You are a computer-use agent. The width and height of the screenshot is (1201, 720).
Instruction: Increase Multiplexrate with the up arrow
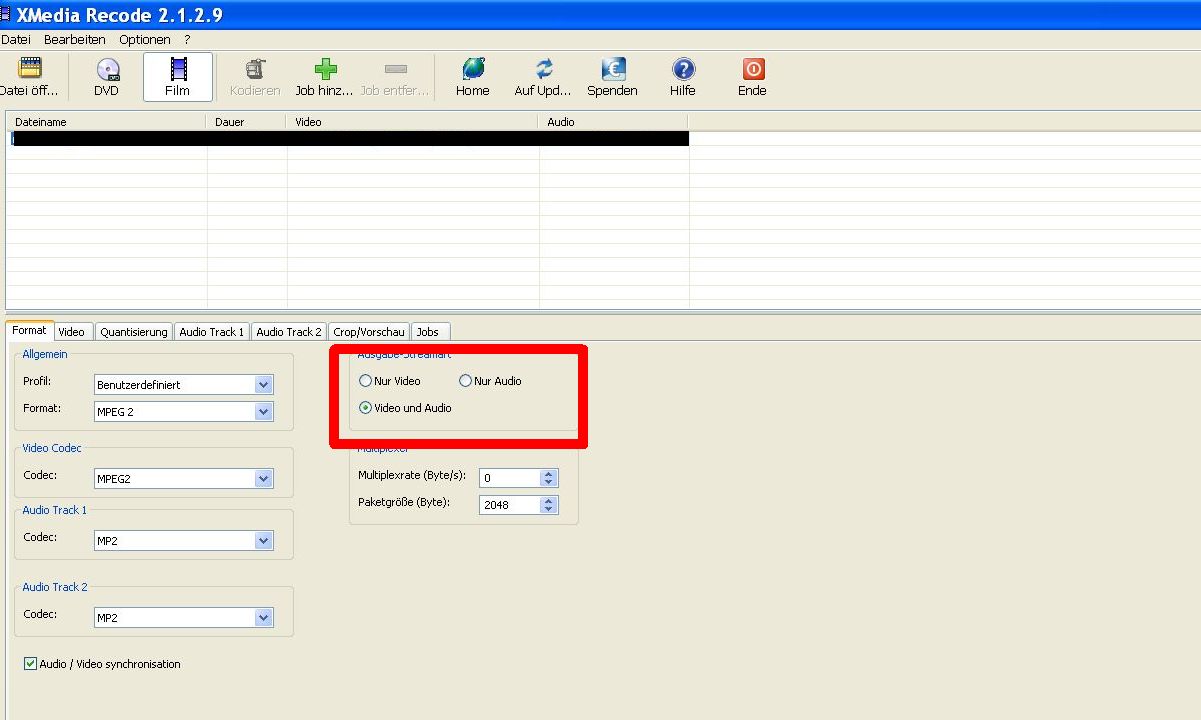pos(548,474)
